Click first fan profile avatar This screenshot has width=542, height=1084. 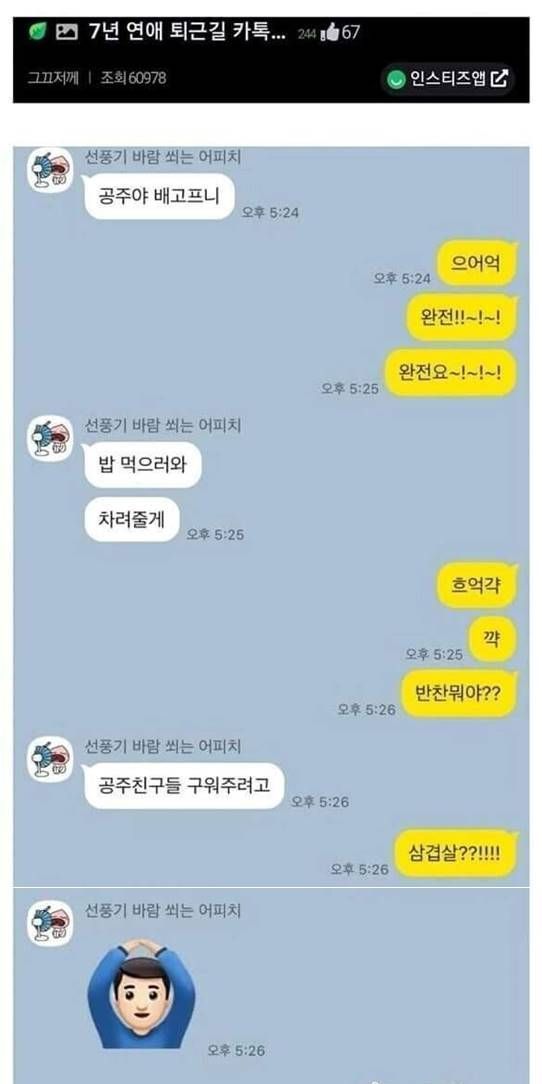point(50,169)
